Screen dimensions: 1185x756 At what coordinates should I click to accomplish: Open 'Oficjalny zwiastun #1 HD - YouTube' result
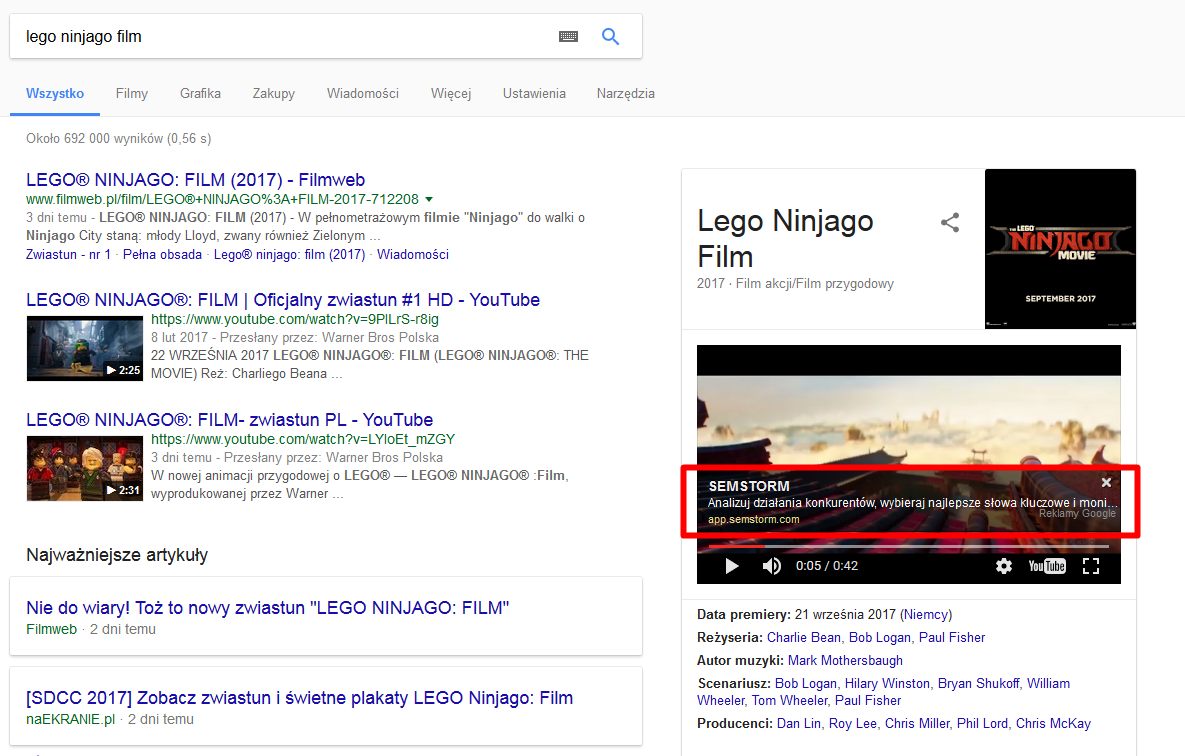[283, 300]
